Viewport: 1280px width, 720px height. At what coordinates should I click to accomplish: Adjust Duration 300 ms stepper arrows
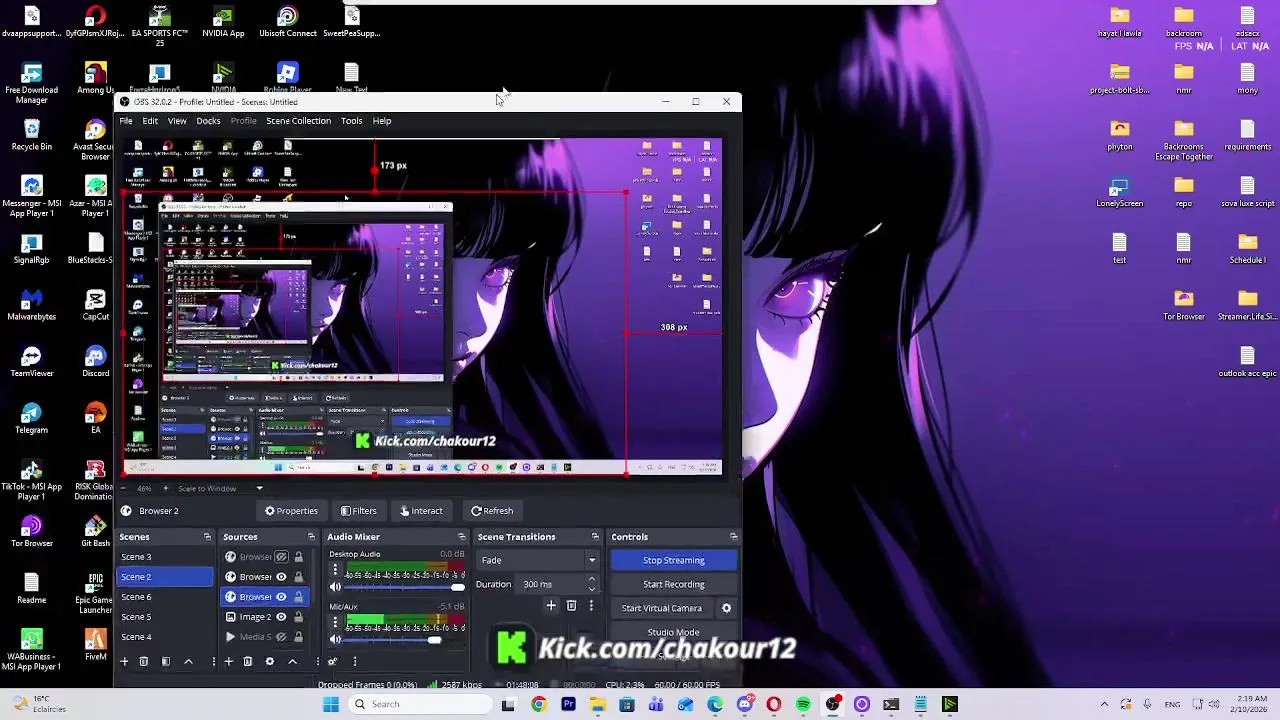click(591, 584)
